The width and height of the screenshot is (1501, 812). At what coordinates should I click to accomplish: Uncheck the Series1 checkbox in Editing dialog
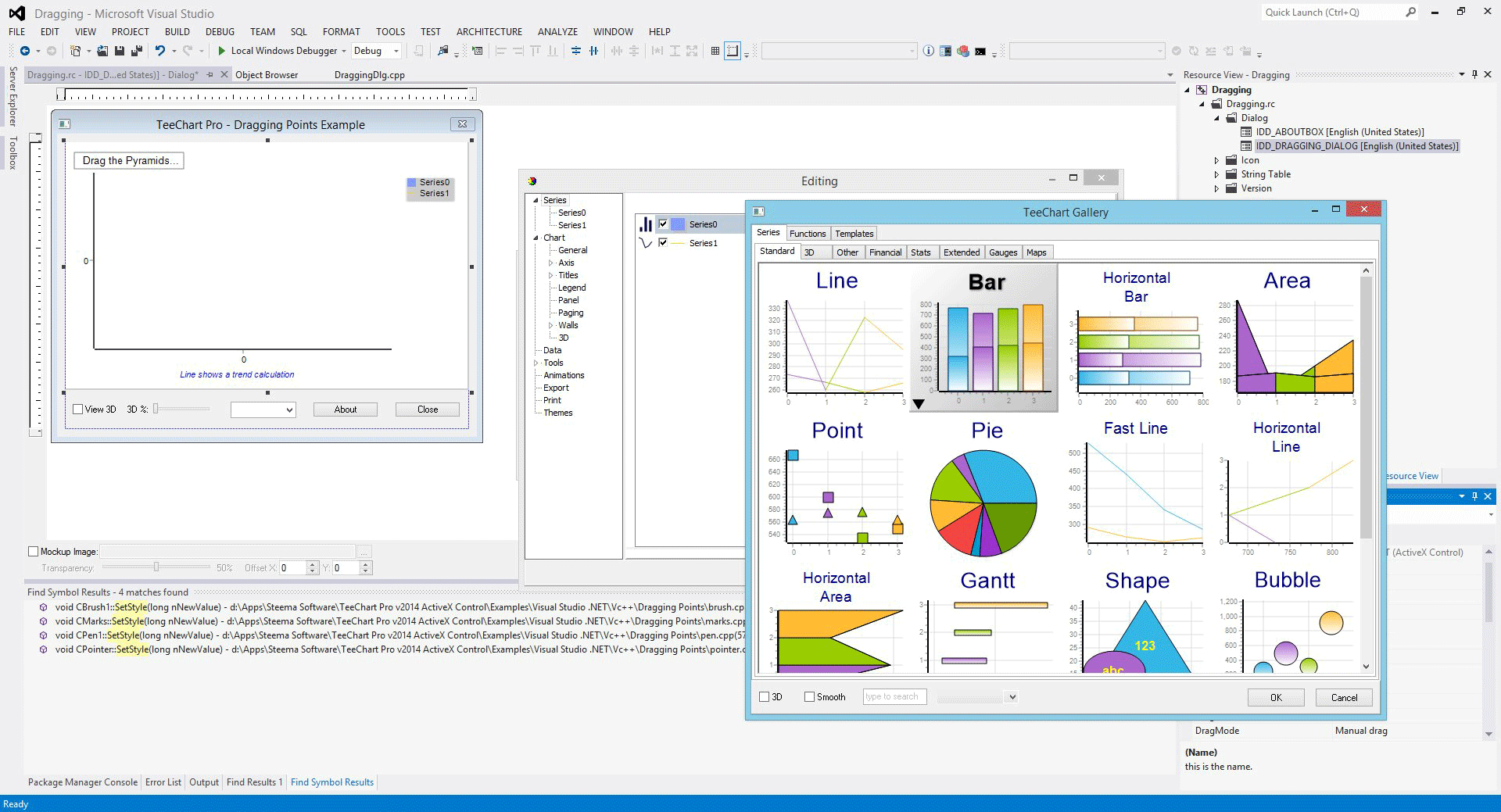point(664,242)
